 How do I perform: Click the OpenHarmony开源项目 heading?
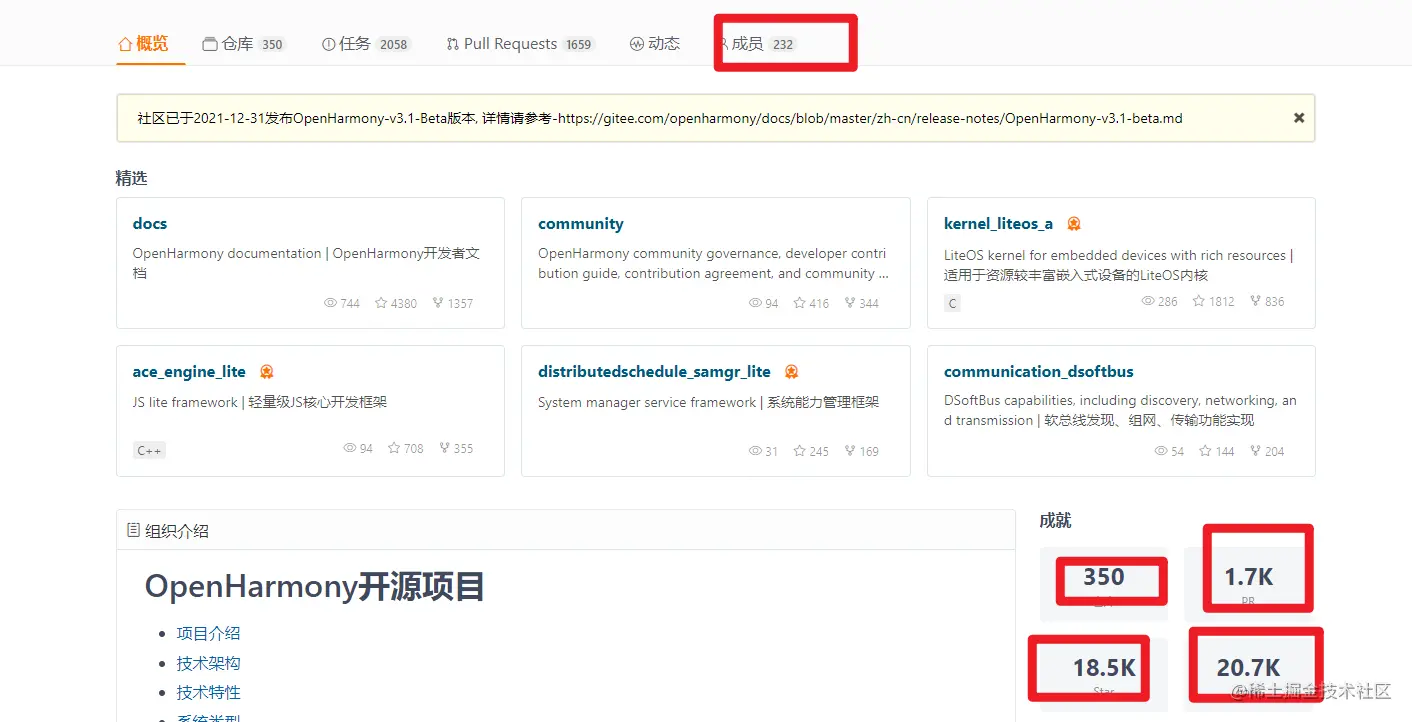(x=315, y=586)
